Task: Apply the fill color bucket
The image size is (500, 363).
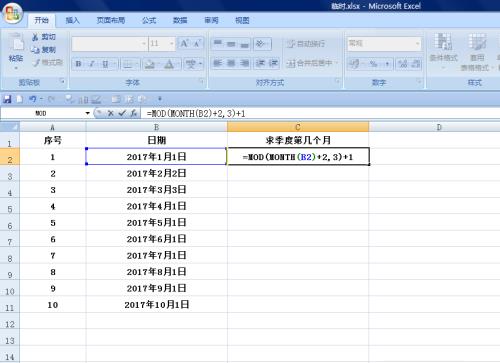Action: [x=150, y=64]
